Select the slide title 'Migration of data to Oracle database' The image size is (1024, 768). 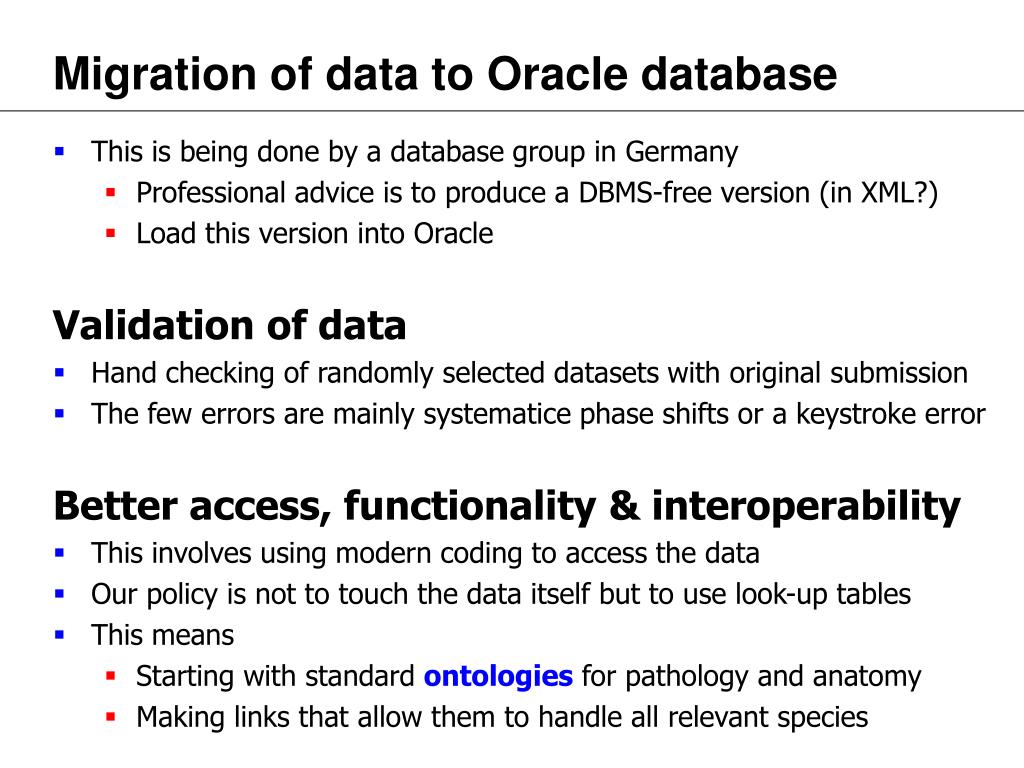tap(445, 74)
